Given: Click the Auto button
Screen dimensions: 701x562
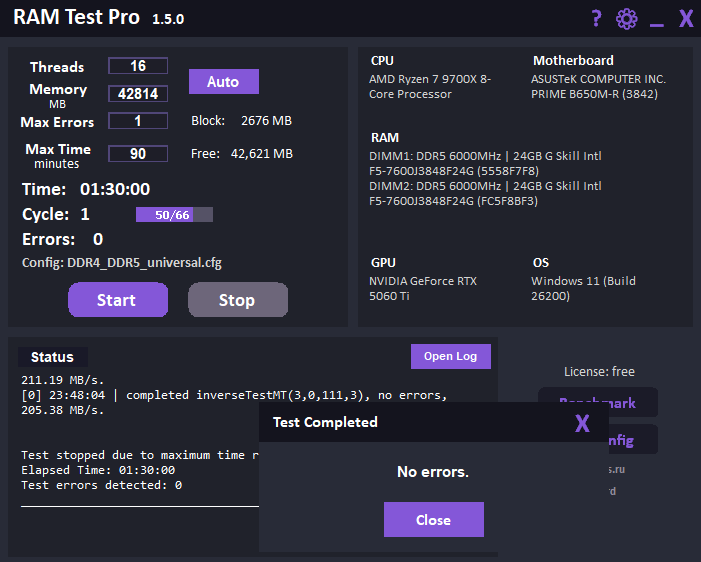Looking at the screenshot, I should [x=224, y=81].
